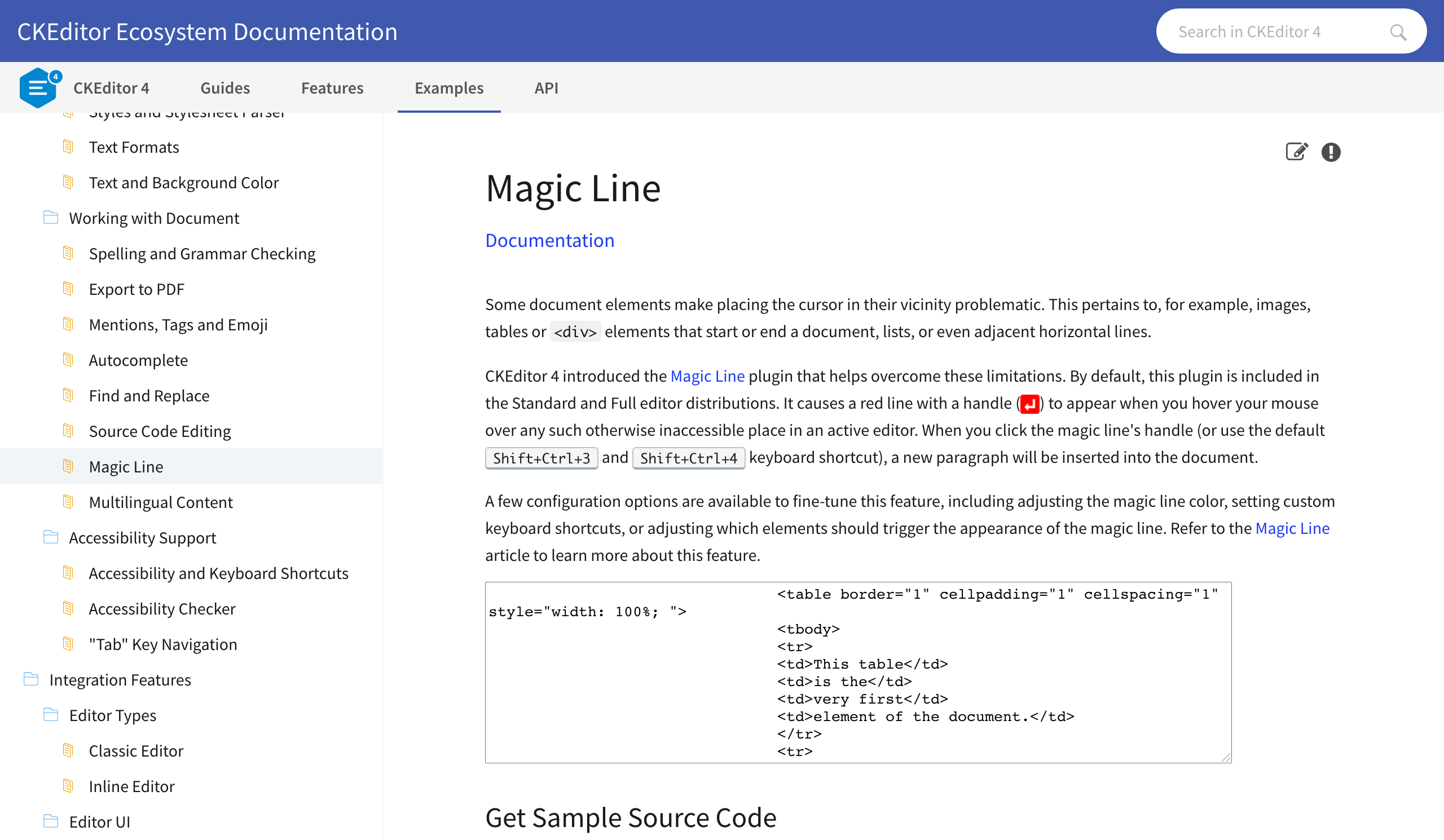
Task: Click the CKEditor 4 navigation label
Action: pyautogui.click(x=111, y=87)
